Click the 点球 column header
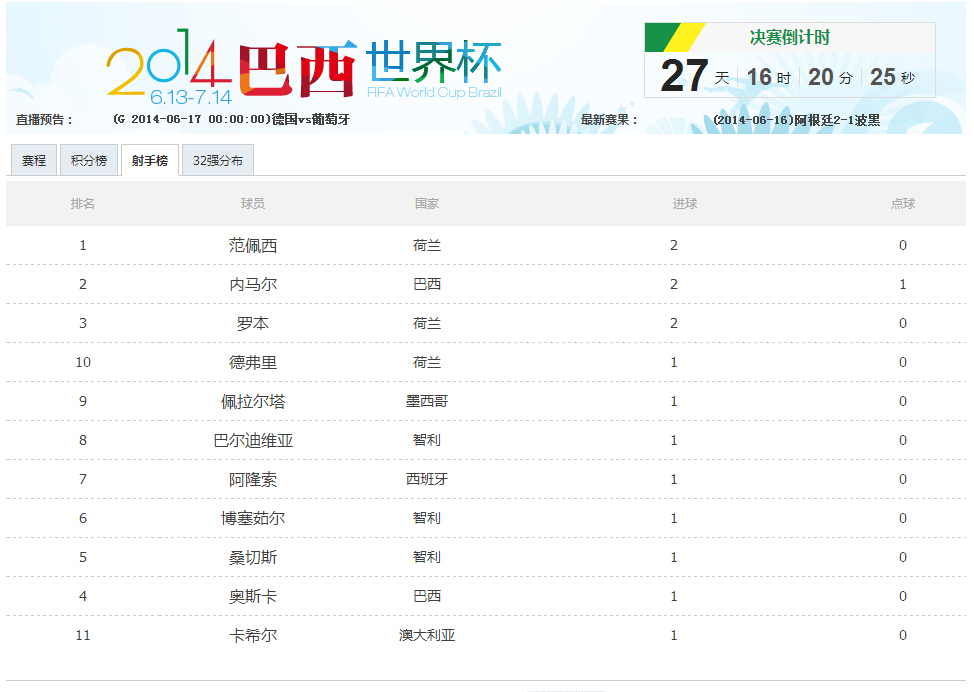This screenshot has width=974, height=692. click(x=902, y=203)
